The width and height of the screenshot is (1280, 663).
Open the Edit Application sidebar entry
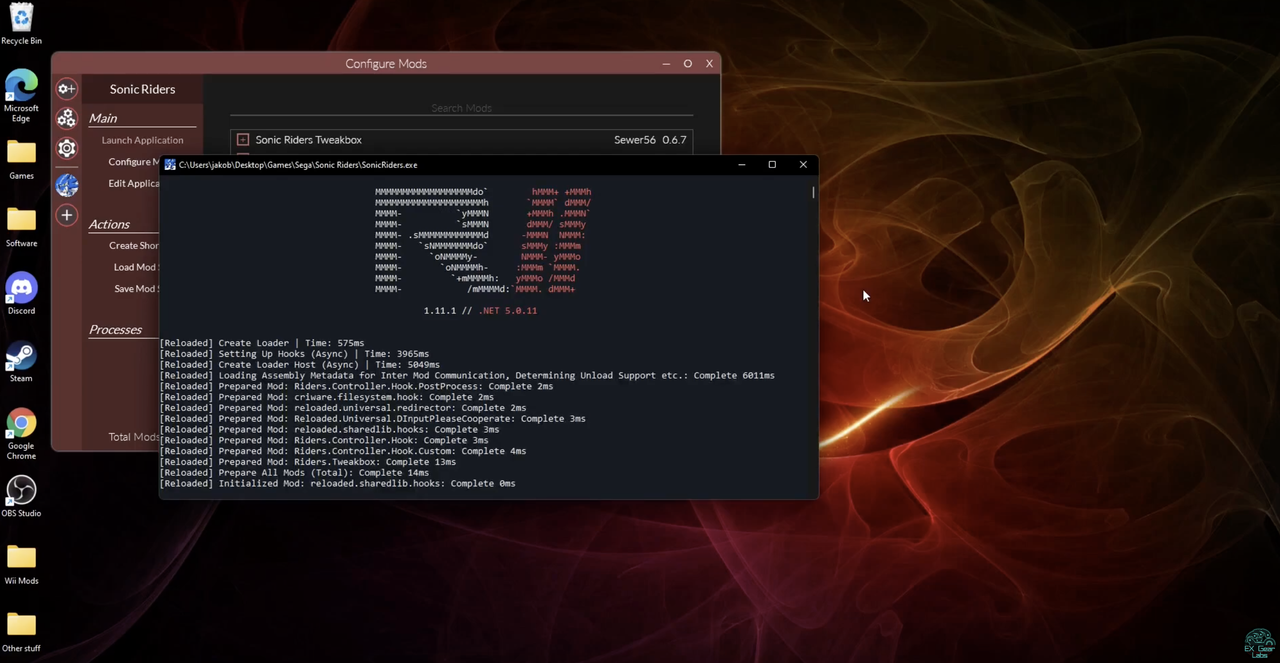(x=134, y=184)
